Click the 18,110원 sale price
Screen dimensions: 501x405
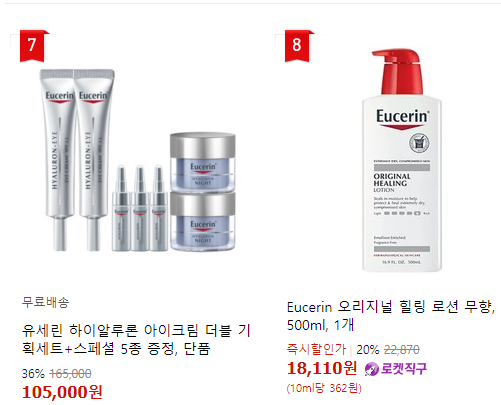(322, 368)
